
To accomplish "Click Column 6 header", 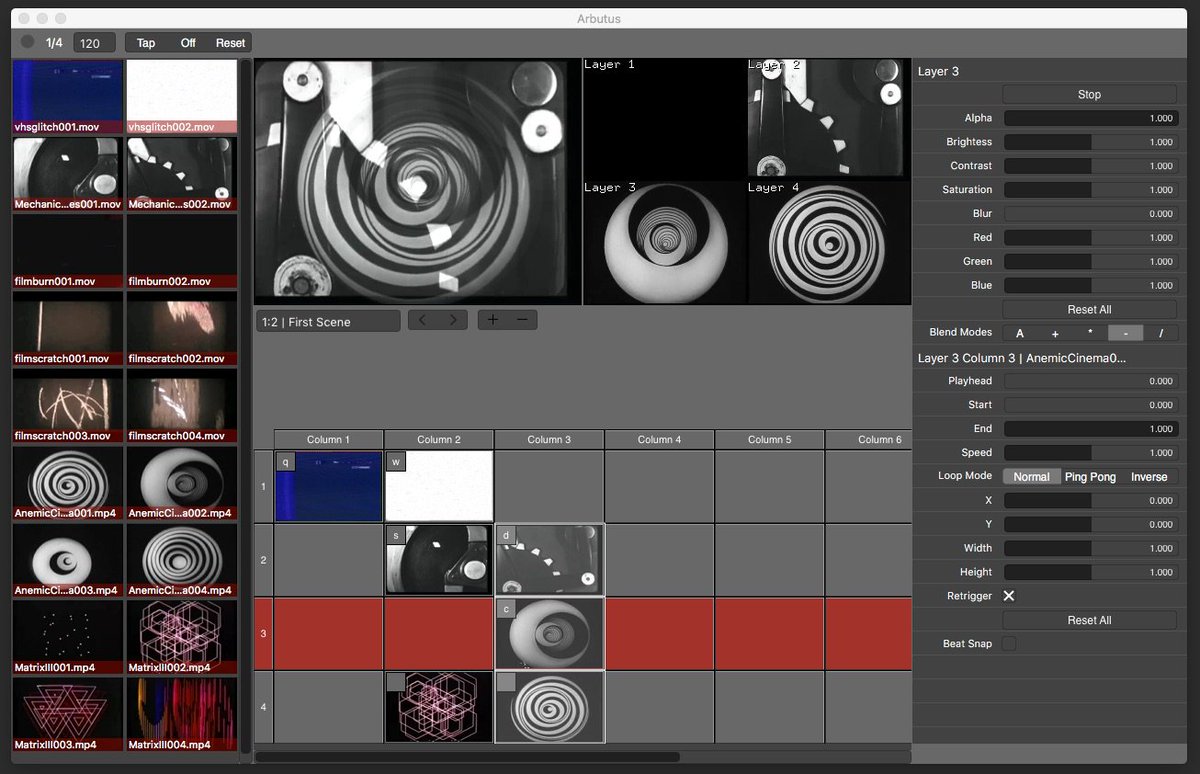I will [869, 439].
